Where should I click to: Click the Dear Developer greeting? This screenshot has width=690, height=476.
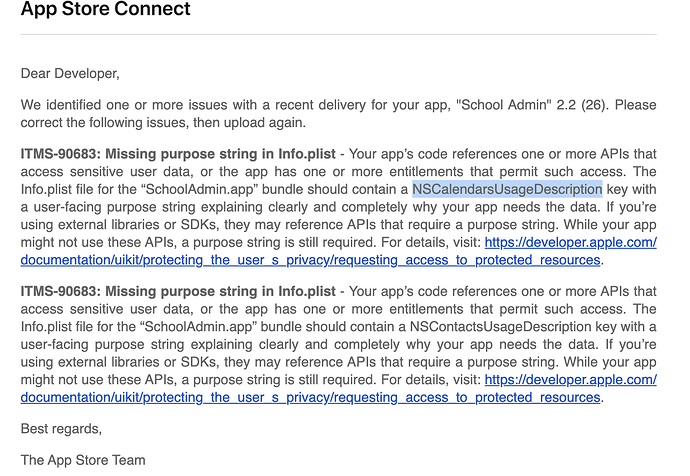coord(69,72)
